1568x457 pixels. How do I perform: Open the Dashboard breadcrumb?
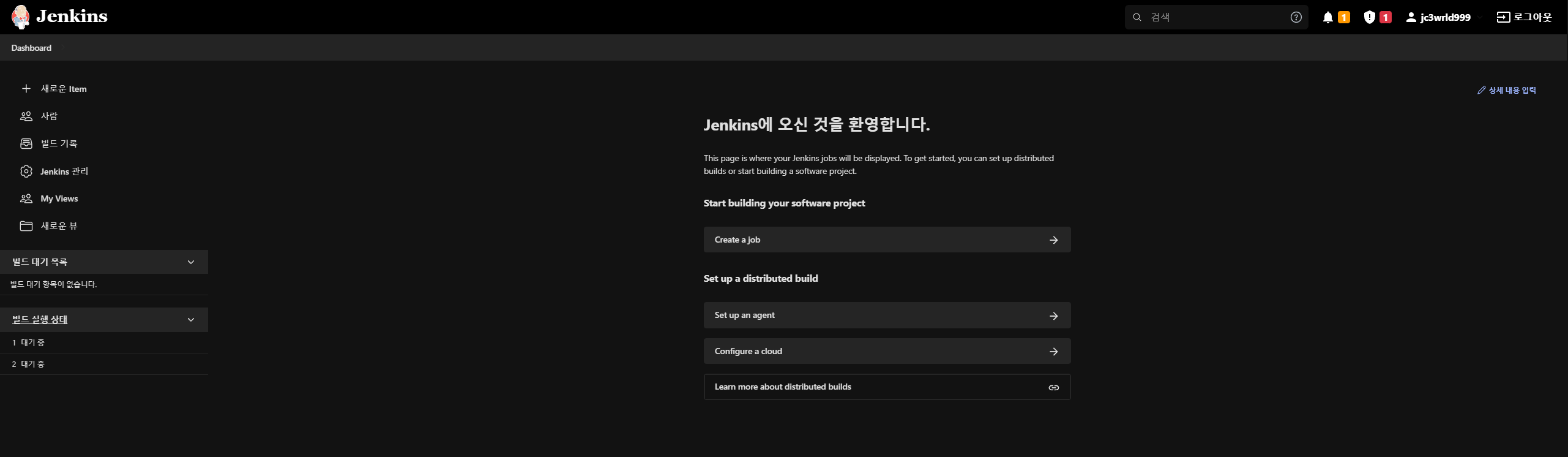(31, 48)
